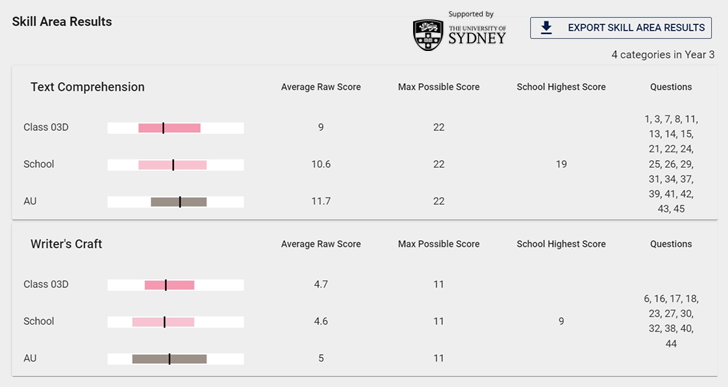This screenshot has height=387, width=728.
Task: Click School bar in Writer's Craft
Action: tap(176, 322)
